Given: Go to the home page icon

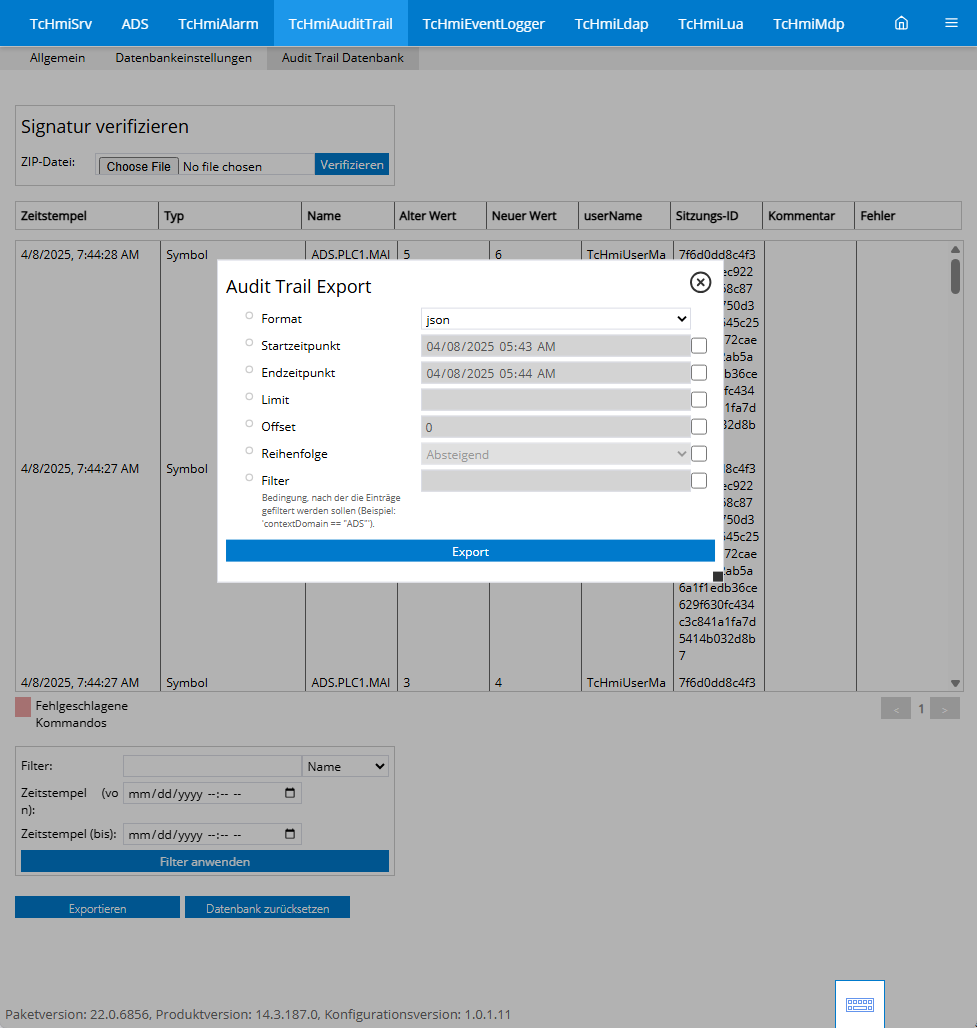Looking at the screenshot, I should [902, 23].
